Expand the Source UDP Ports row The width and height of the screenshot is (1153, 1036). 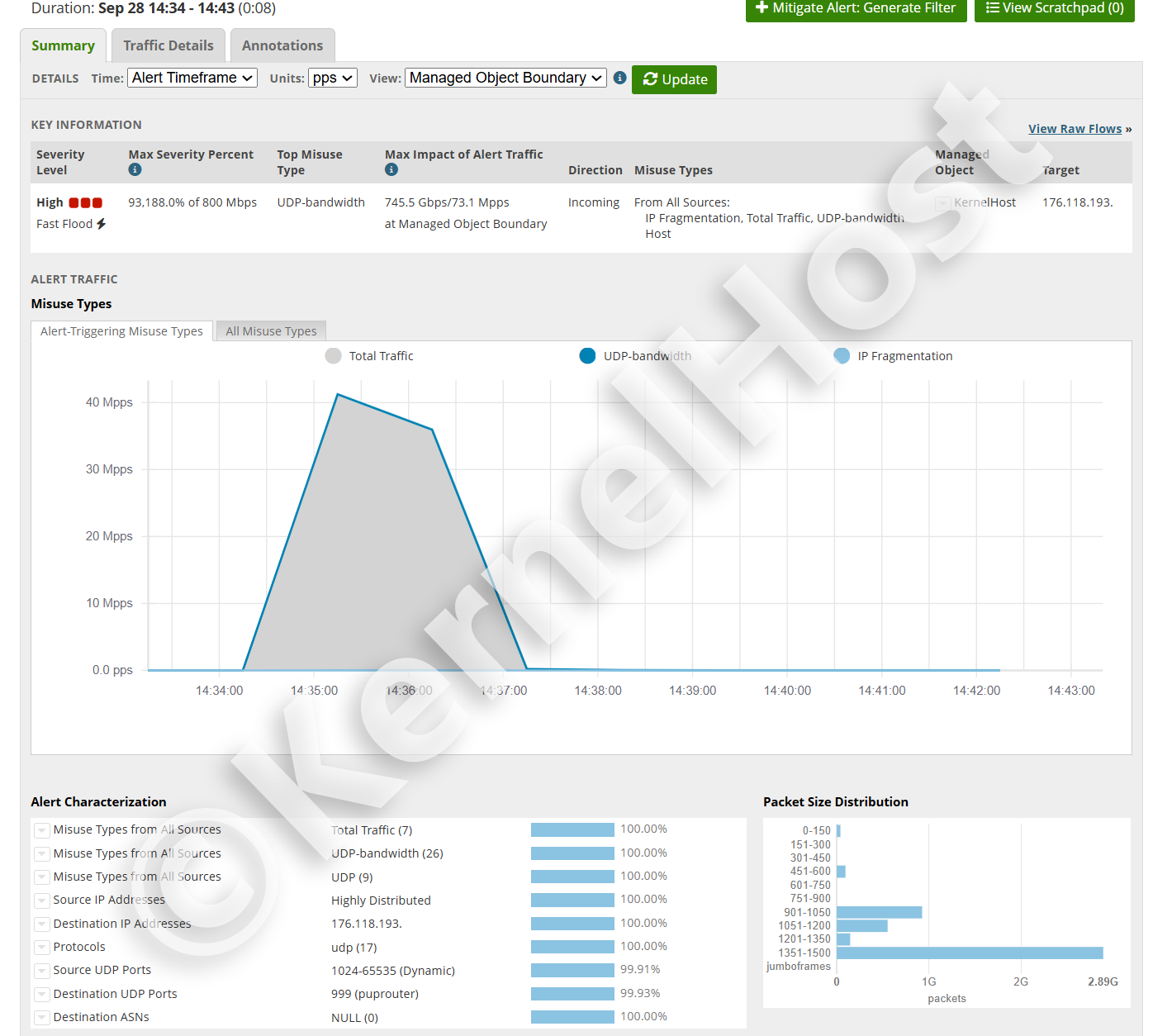41,971
